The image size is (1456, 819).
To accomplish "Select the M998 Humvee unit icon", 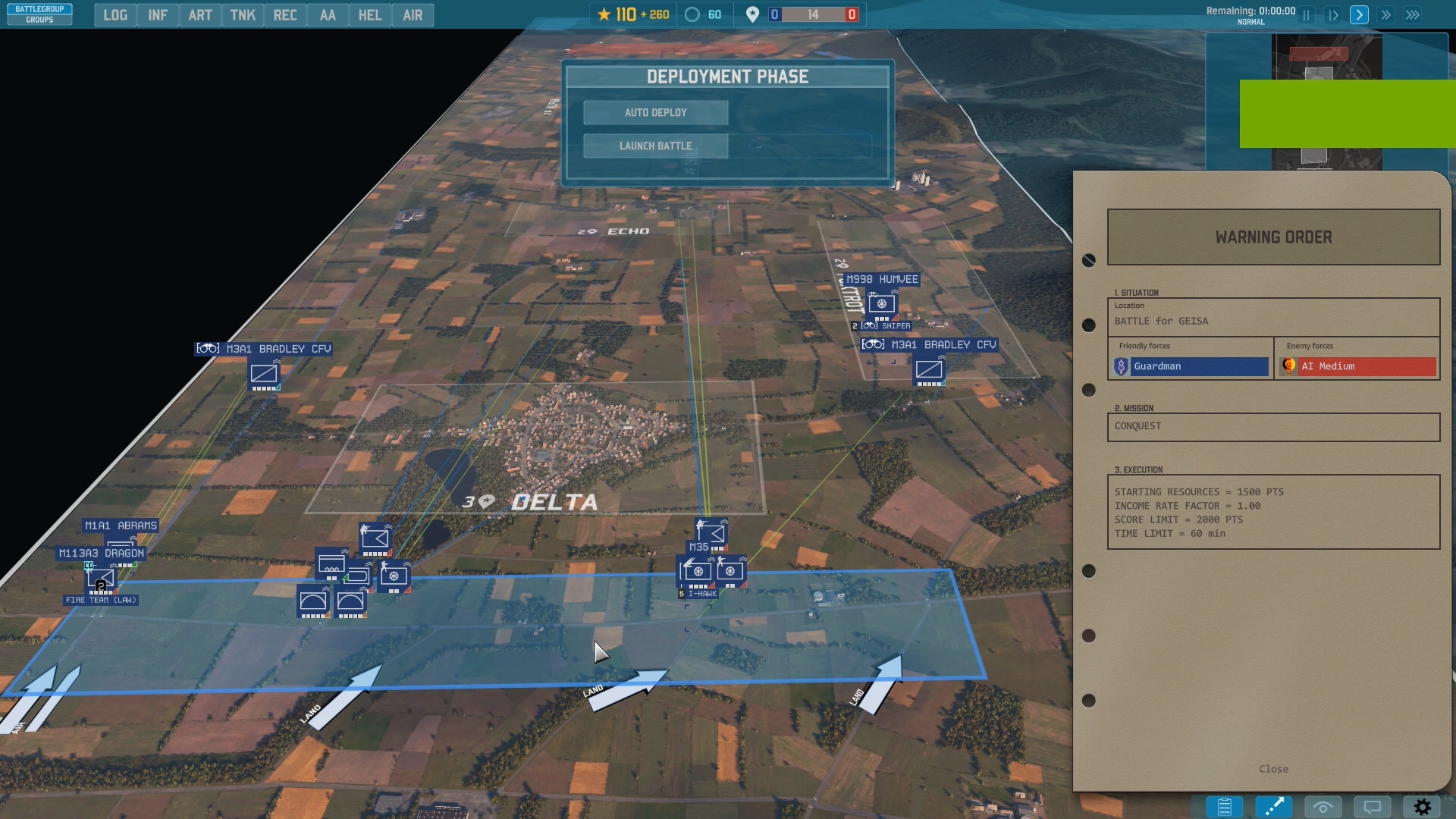I will point(882,304).
